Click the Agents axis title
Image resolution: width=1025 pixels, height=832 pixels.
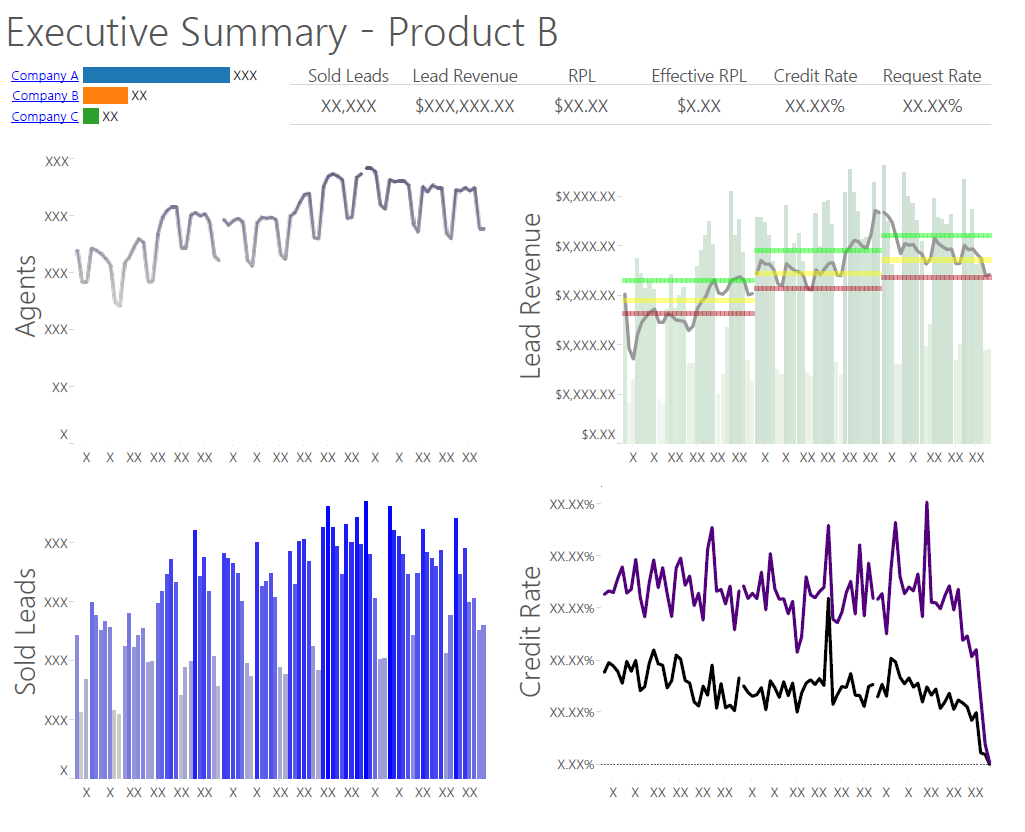26,296
